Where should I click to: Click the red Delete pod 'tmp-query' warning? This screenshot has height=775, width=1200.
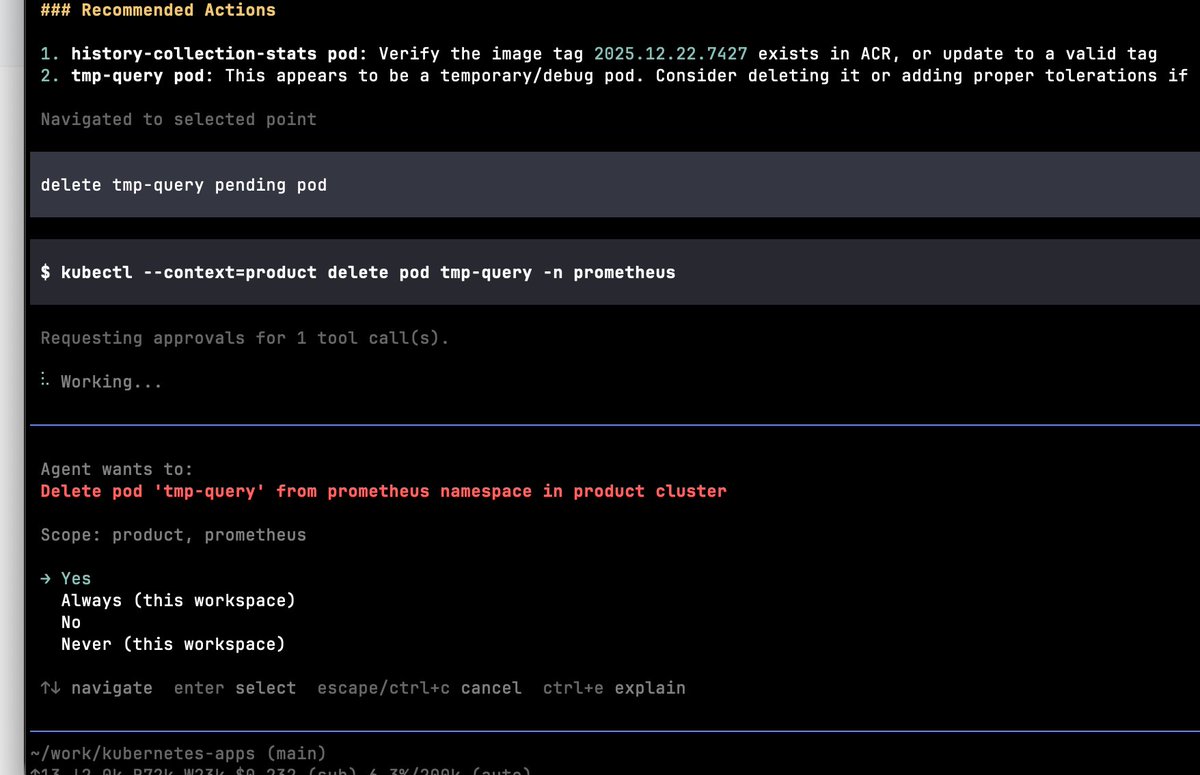(x=383, y=492)
